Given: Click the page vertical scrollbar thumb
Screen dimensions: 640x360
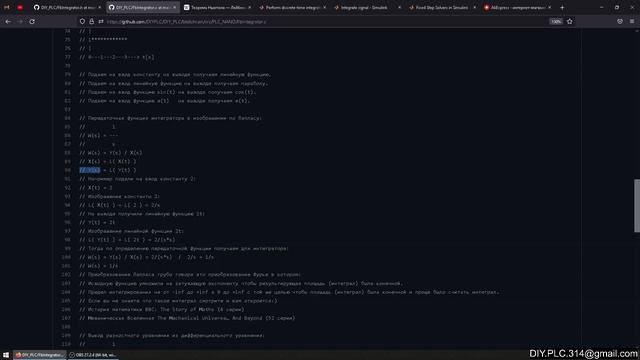Looking at the screenshot, I should point(637,205).
